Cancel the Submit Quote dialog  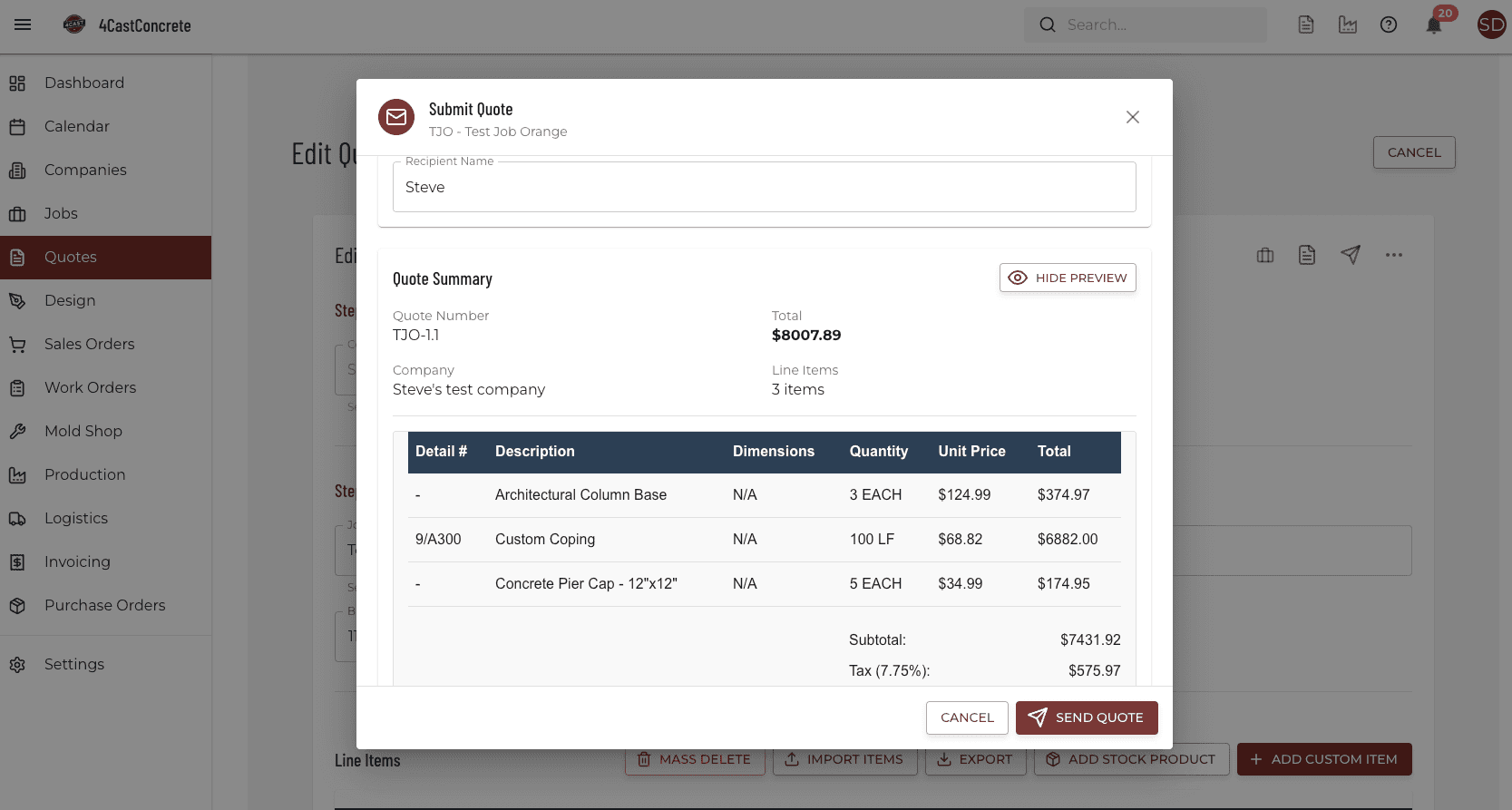(967, 717)
